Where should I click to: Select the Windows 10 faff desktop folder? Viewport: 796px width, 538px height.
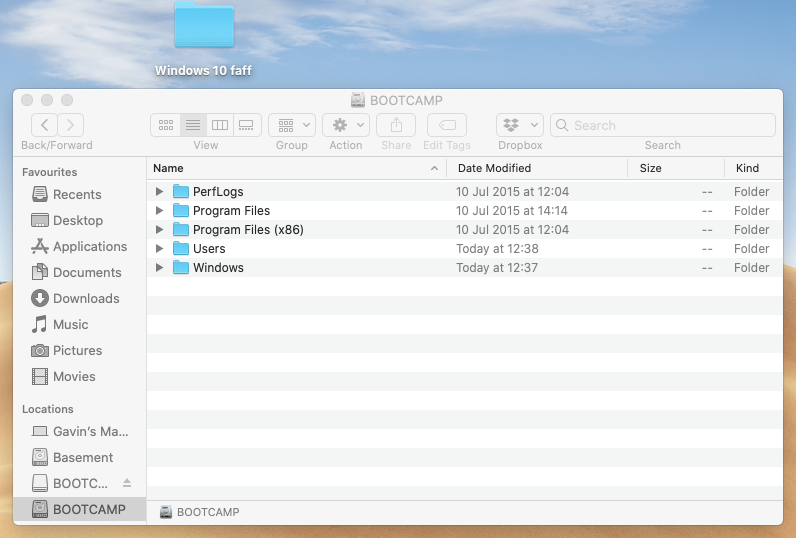pos(204,39)
